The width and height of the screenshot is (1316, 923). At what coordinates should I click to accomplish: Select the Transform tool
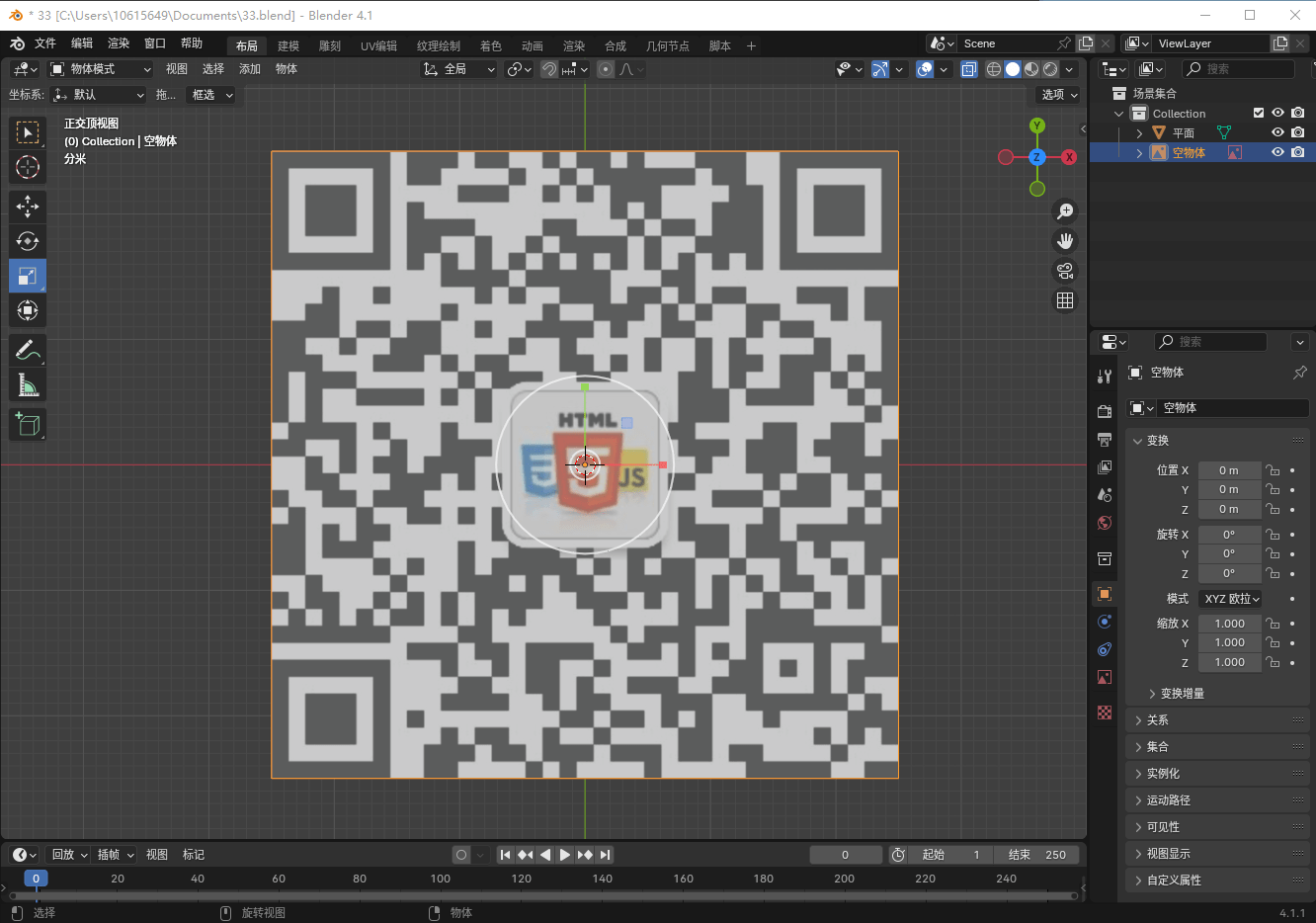[x=28, y=310]
